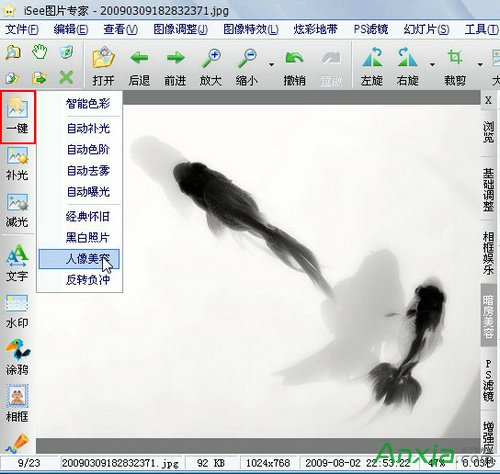500x474 pixels.
Task: Open the 图像特效(L) menu
Action: 251,30
